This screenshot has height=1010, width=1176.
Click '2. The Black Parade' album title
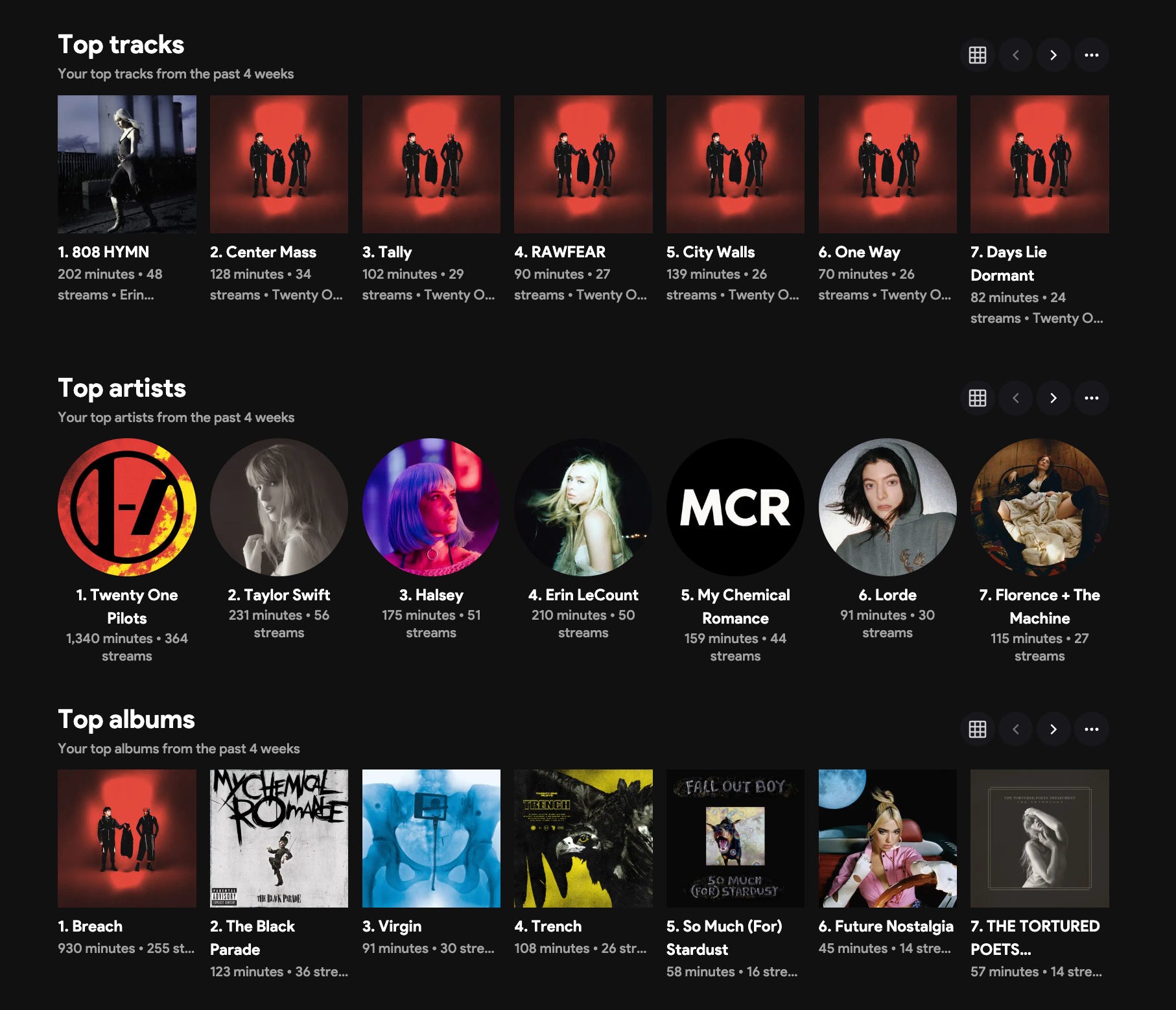pyautogui.click(x=252, y=938)
